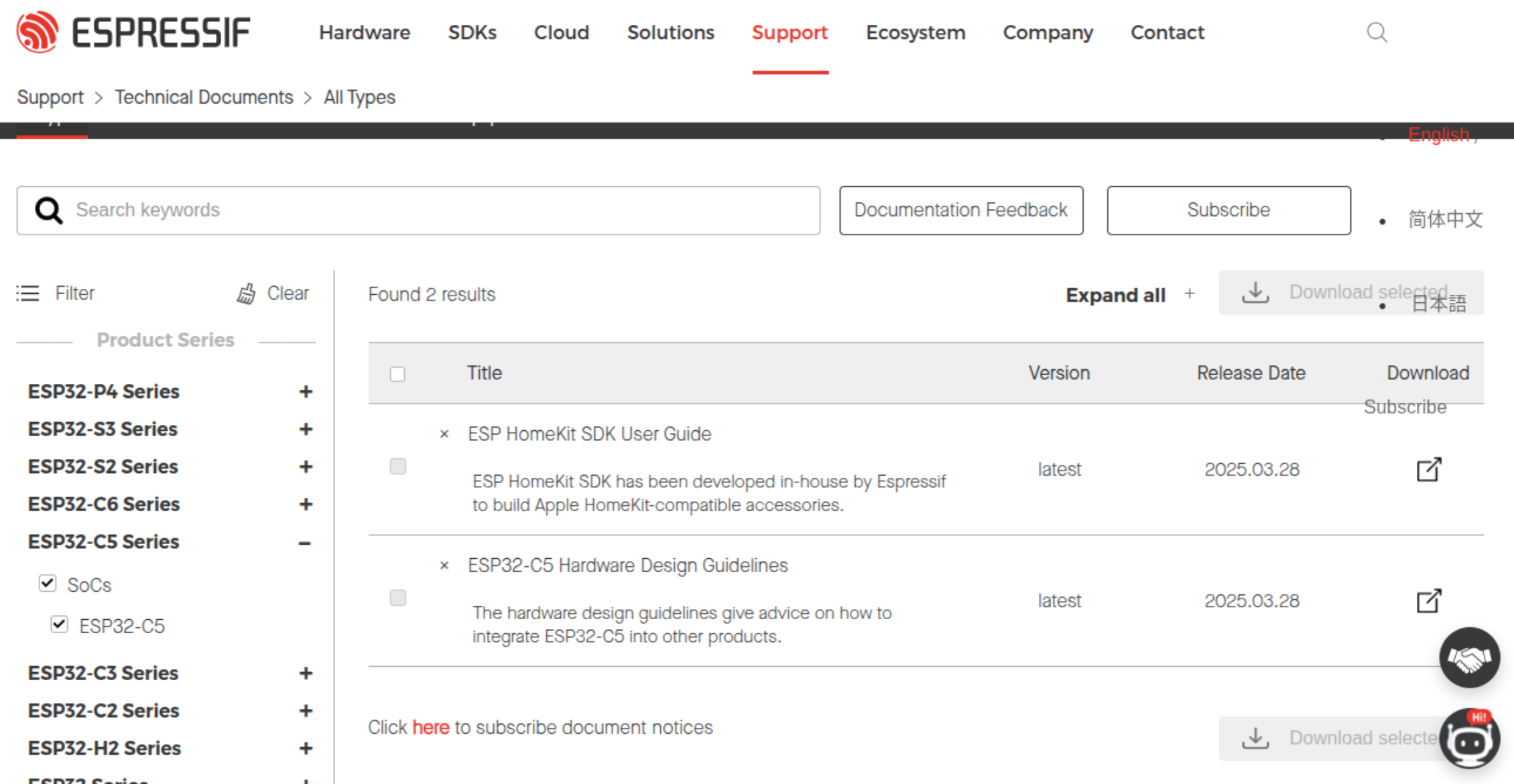
Task: Click the Release Date column header
Action: pyautogui.click(x=1251, y=373)
